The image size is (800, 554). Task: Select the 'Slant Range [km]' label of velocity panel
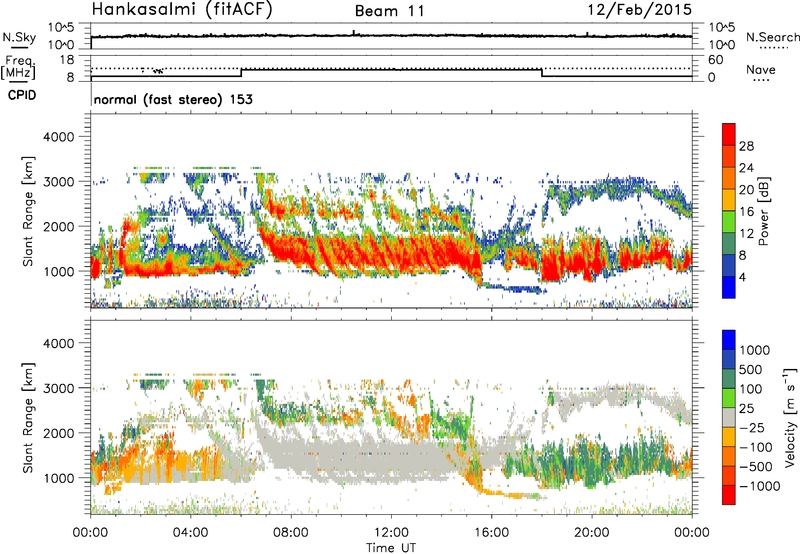(28, 418)
